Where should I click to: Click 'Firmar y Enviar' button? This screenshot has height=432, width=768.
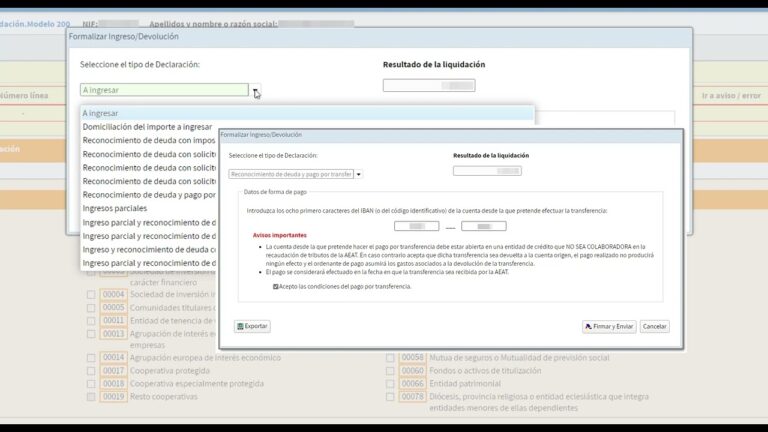pyautogui.click(x=609, y=327)
